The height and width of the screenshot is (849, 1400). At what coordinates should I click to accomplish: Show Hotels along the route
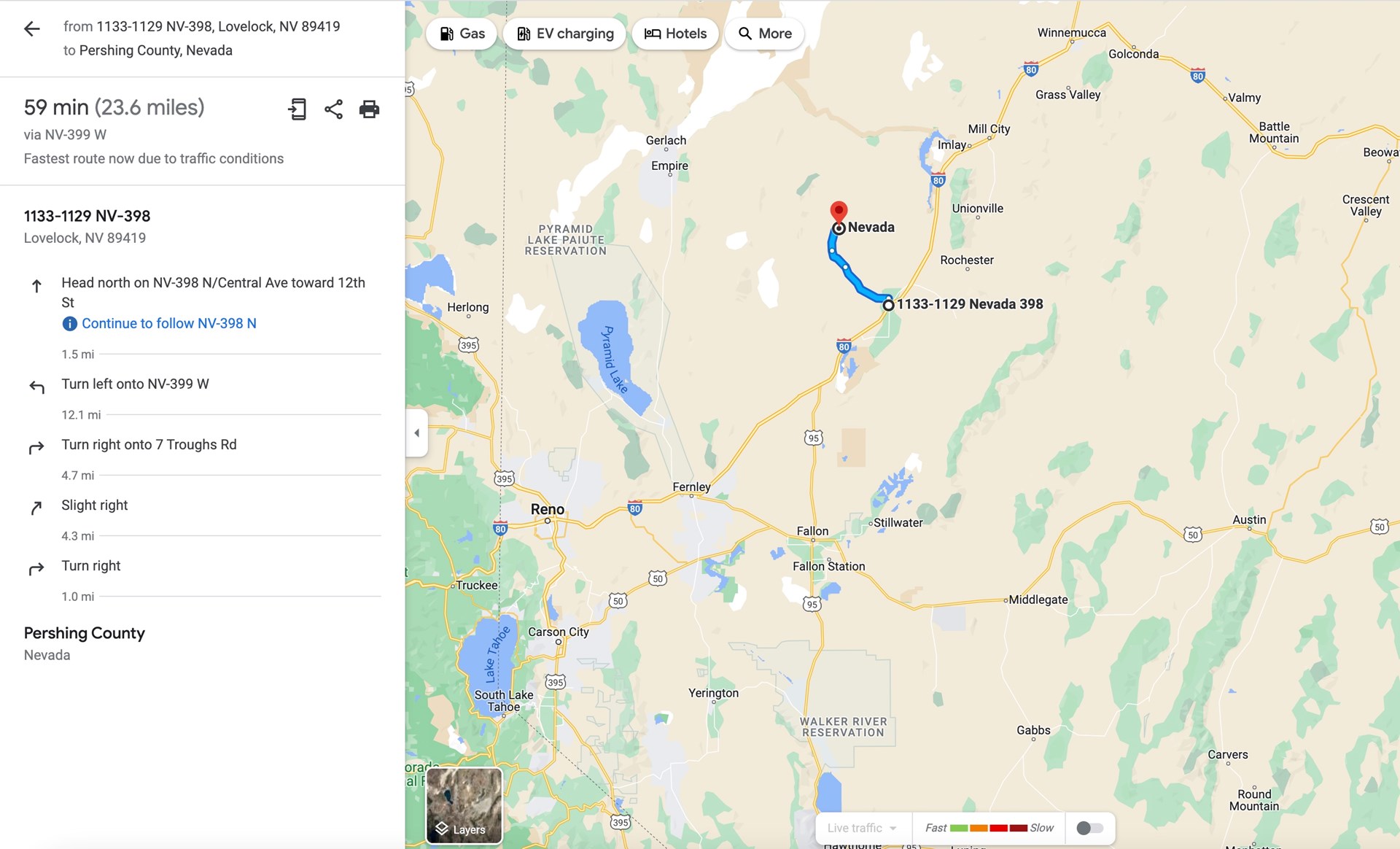point(675,34)
